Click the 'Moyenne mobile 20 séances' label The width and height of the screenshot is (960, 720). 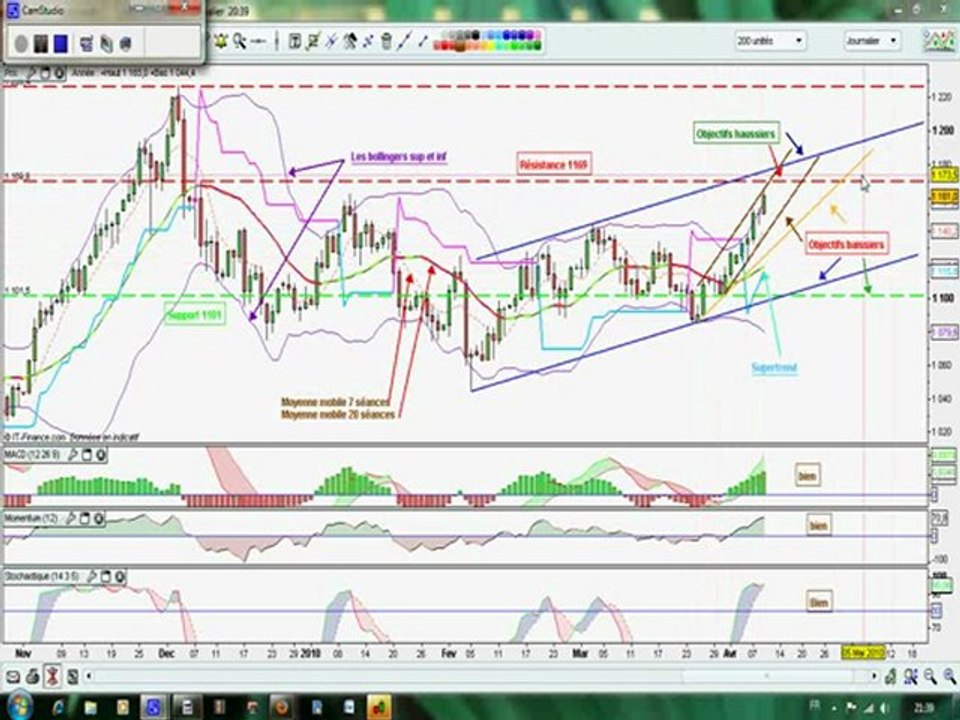338,414
